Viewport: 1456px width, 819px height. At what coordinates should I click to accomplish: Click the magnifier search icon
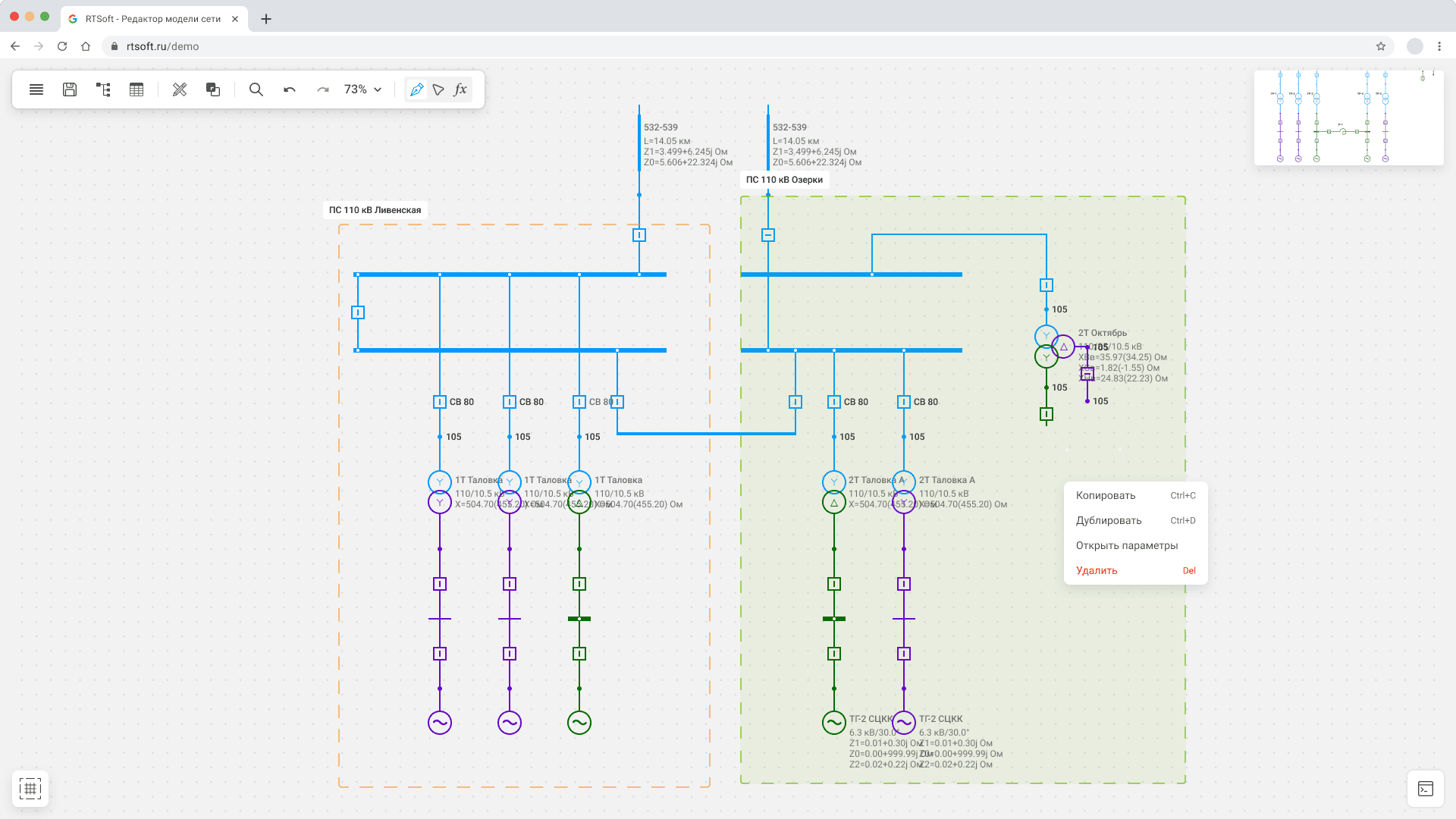[x=256, y=89]
